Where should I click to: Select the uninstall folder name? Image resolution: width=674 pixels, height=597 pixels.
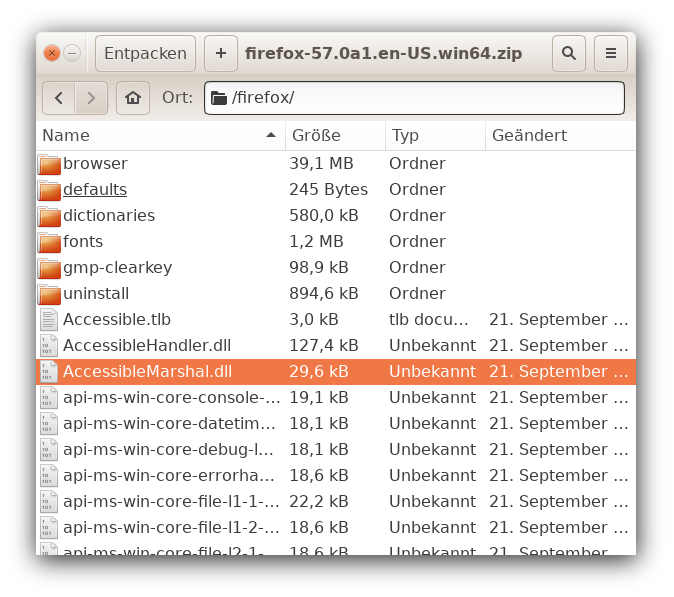point(96,294)
